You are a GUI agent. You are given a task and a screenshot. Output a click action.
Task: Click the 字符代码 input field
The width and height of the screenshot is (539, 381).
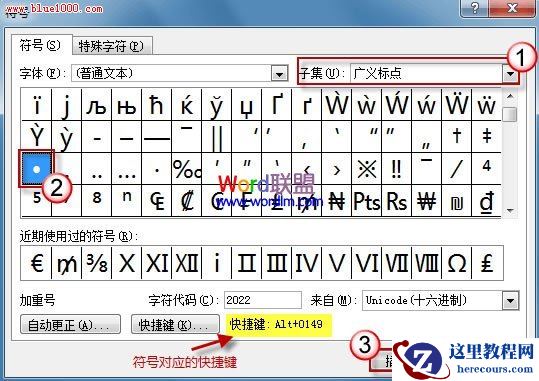pyautogui.click(x=263, y=300)
